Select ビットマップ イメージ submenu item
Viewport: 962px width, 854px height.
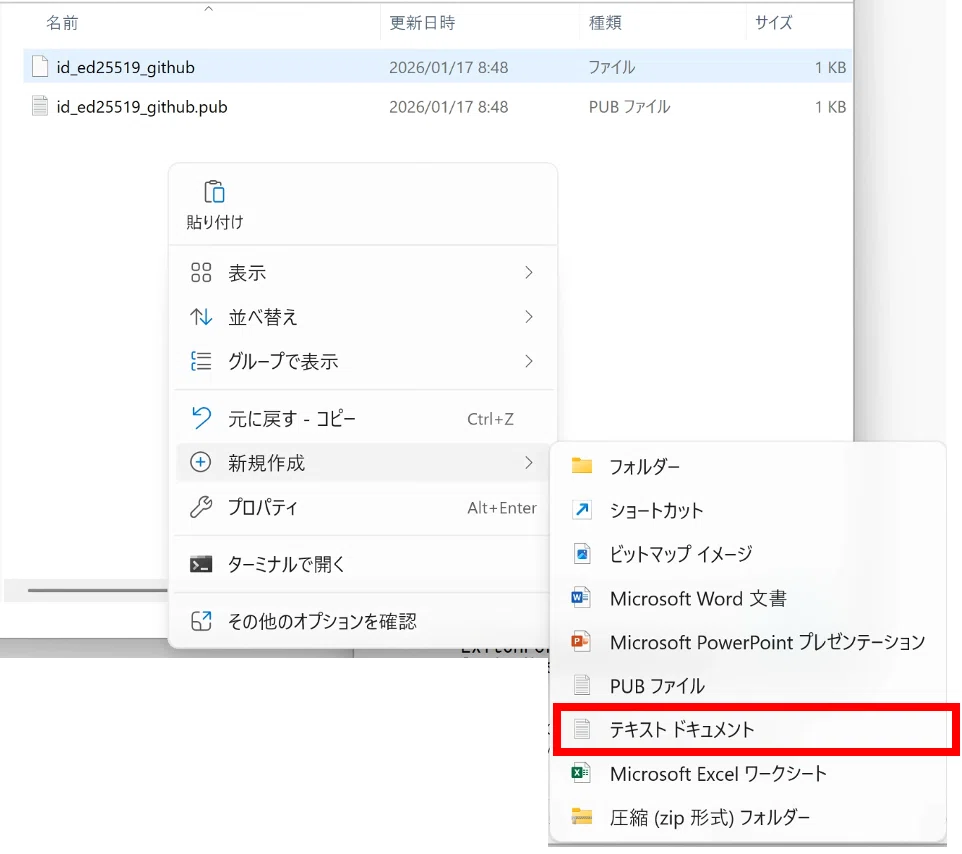(x=748, y=554)
